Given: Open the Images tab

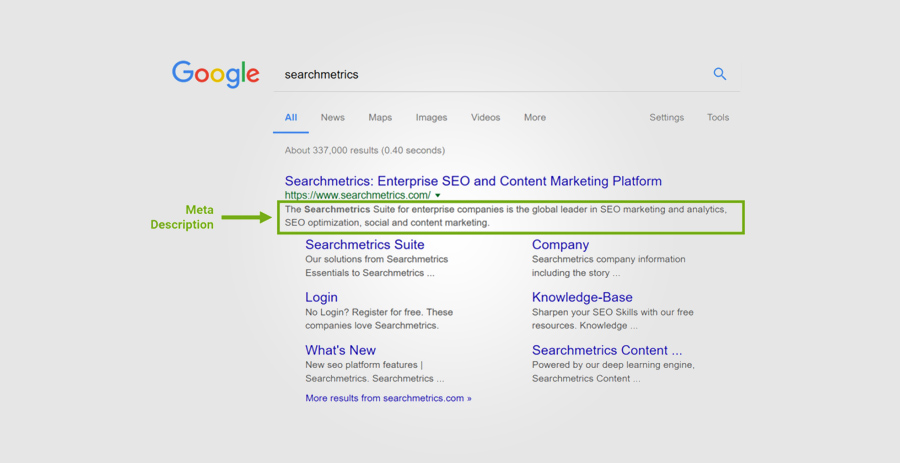Looking at the screenshot, I should tap(431, 117).
